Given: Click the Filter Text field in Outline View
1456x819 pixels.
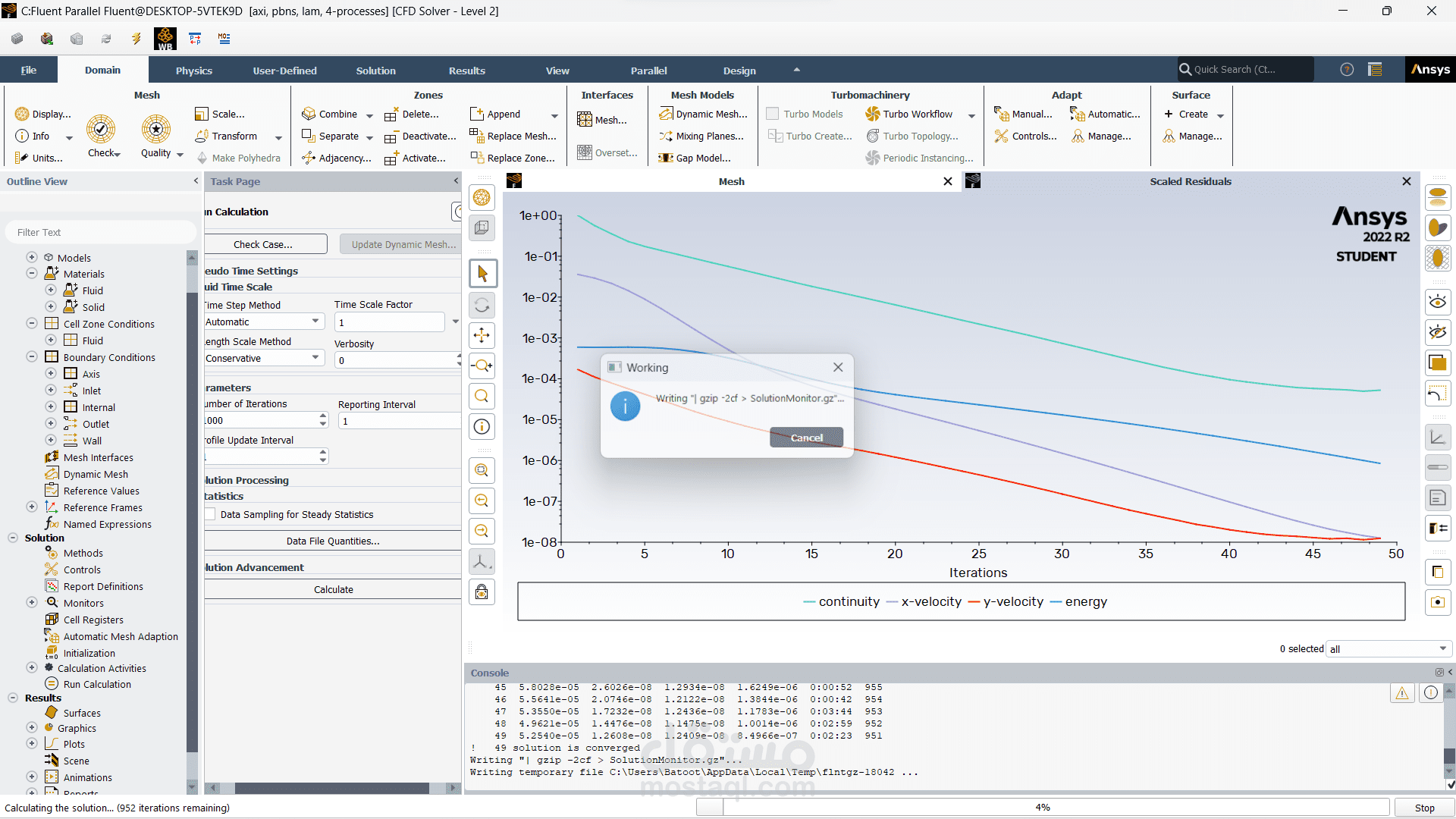Looking at the screenshot, I should point(99,231).
